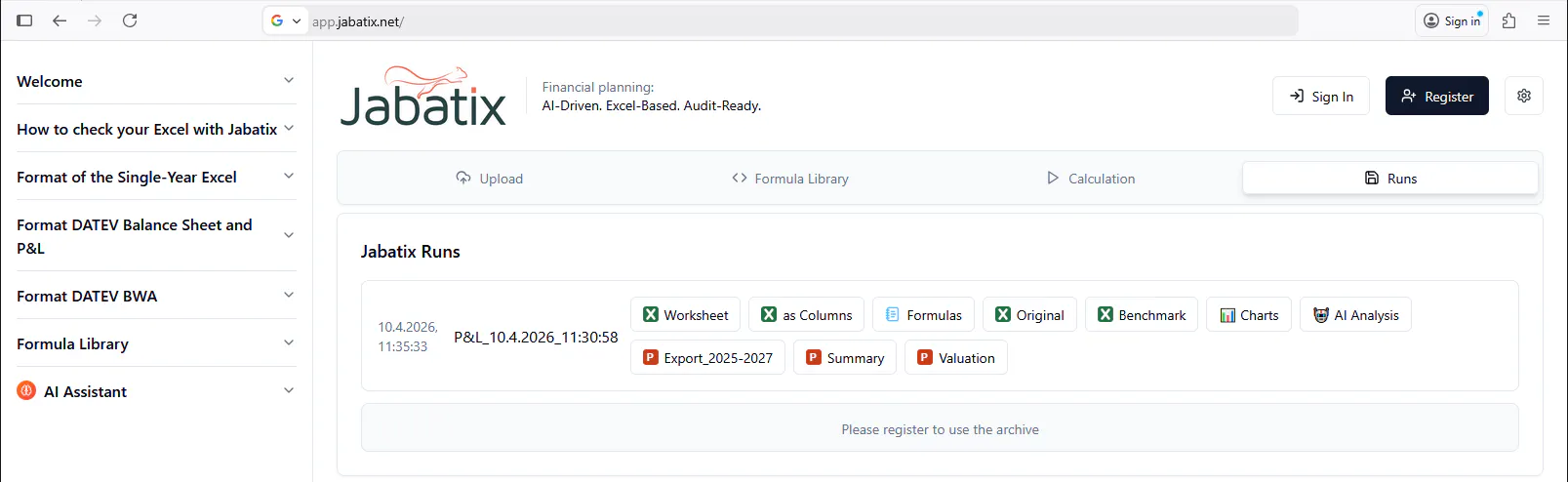Click the Jabatix Runs heading
Screen dimensions: 1568x482
coord(410,251)
